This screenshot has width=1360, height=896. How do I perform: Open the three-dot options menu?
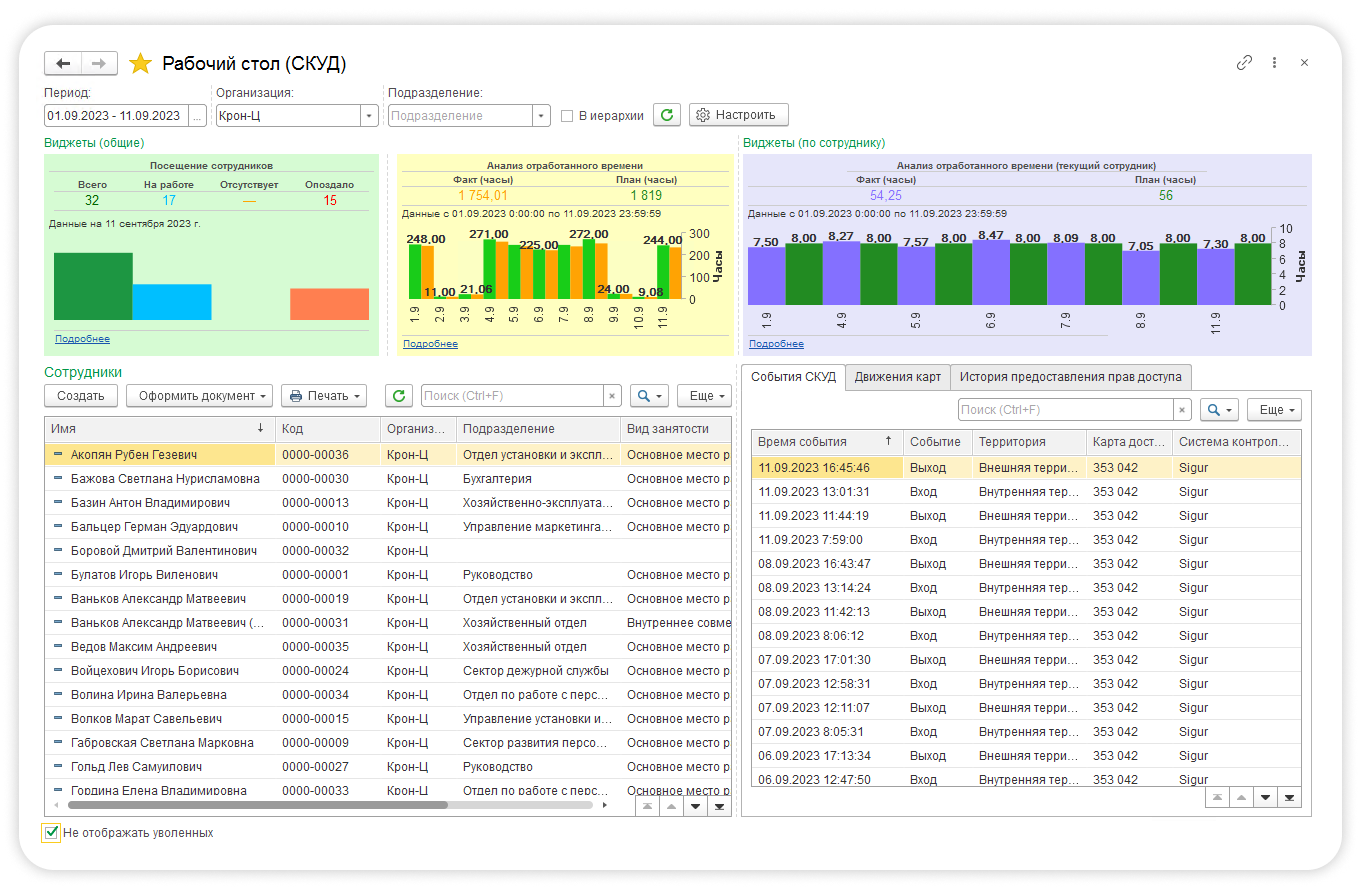(x=1274, y=62)
